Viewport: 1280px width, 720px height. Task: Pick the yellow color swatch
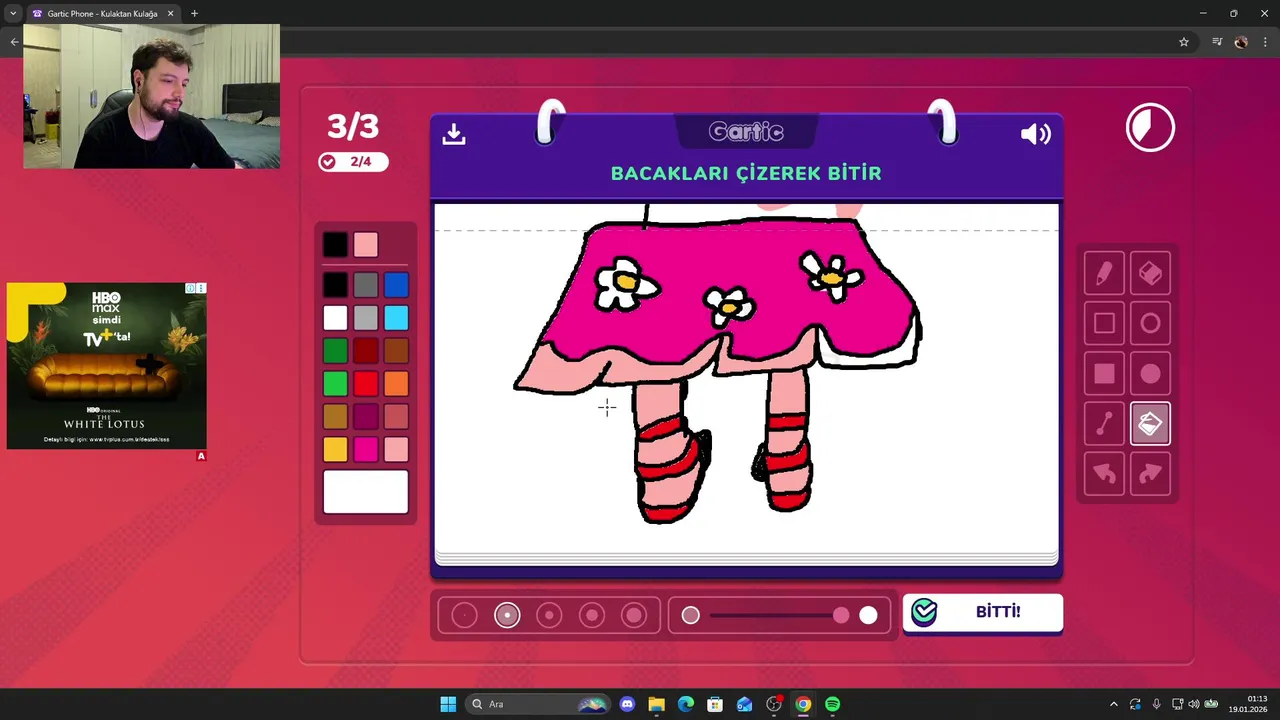[x=335, y=450]
